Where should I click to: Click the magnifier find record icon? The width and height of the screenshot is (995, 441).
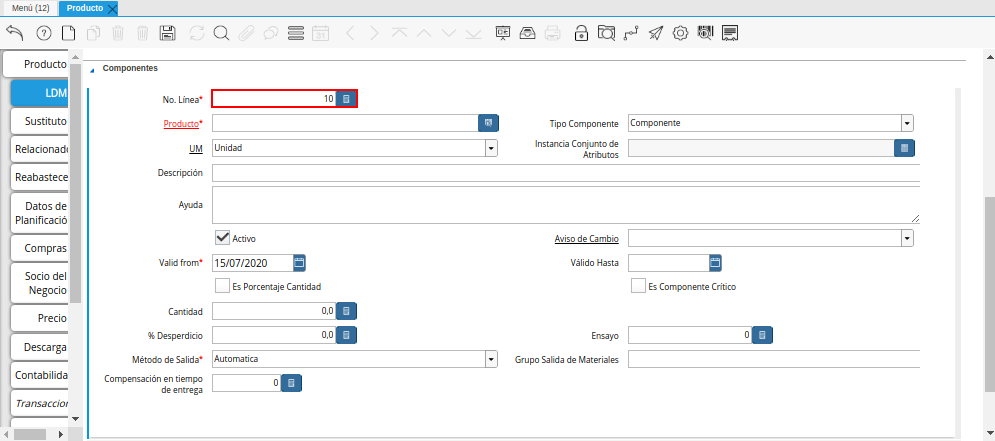click(221, 33)
